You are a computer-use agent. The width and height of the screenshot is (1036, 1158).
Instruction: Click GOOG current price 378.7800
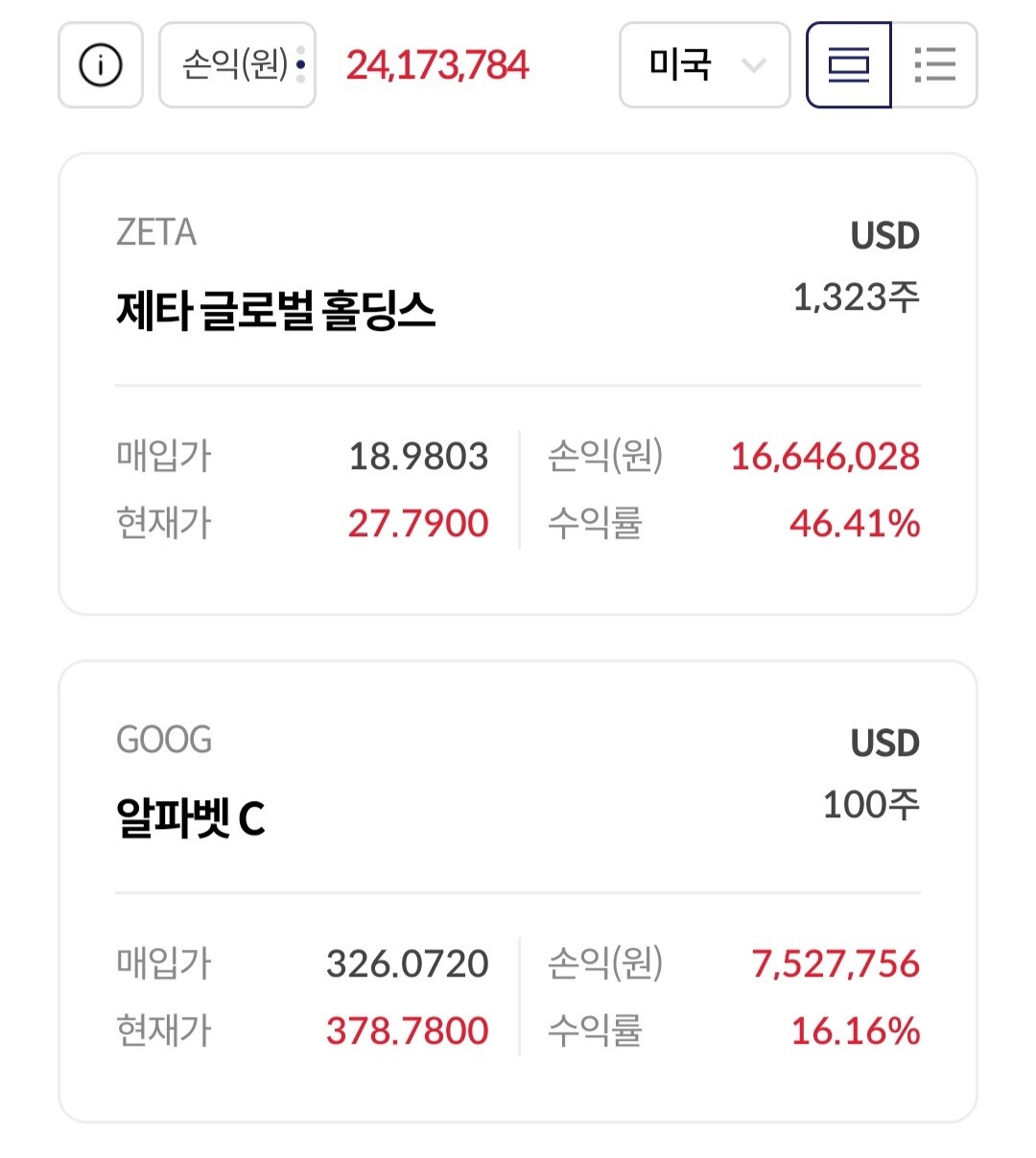point(408,1031)
